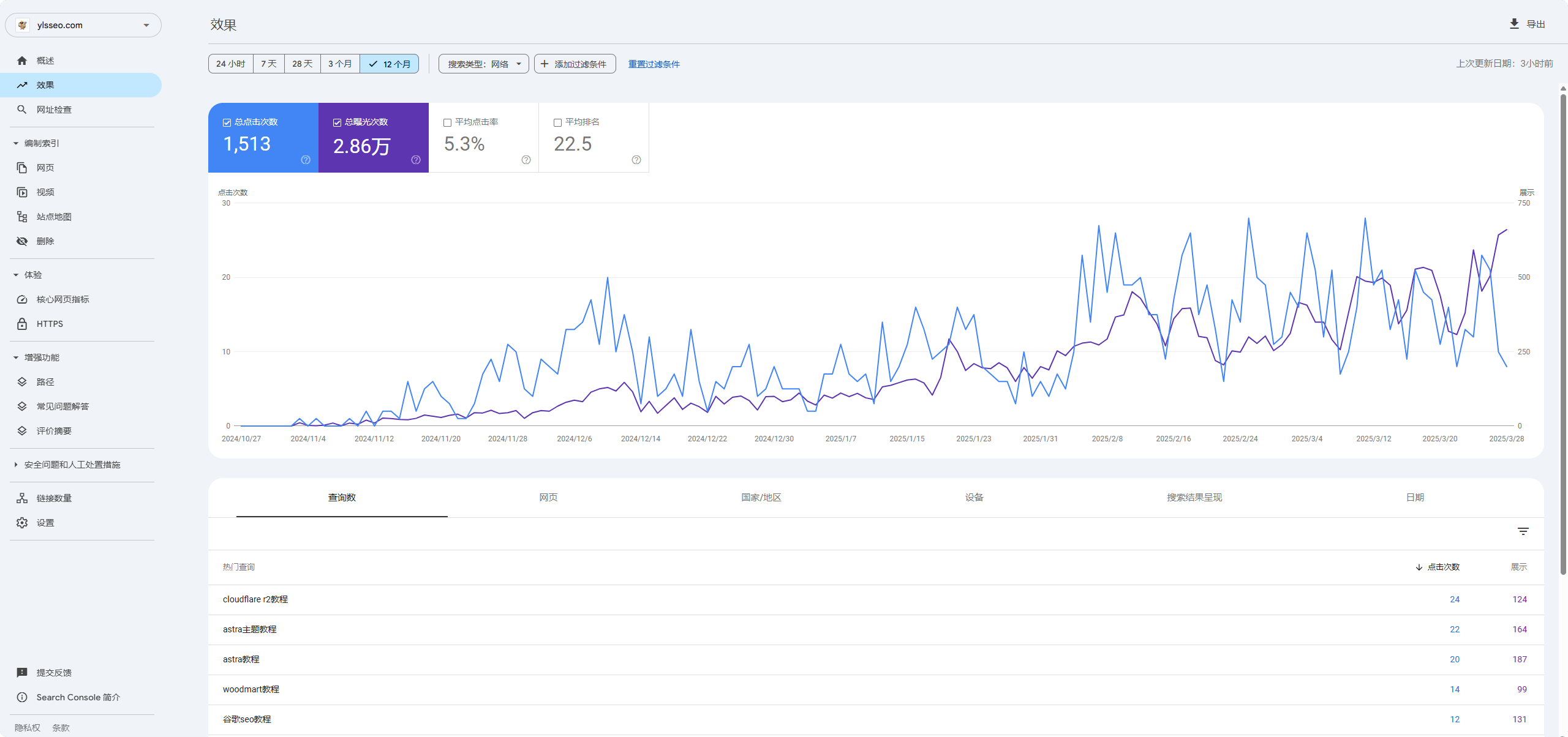1568x737 pixels.
Task: Open the 路径 breadcrumbs layers icon
Action: click(x=22, y=382)
